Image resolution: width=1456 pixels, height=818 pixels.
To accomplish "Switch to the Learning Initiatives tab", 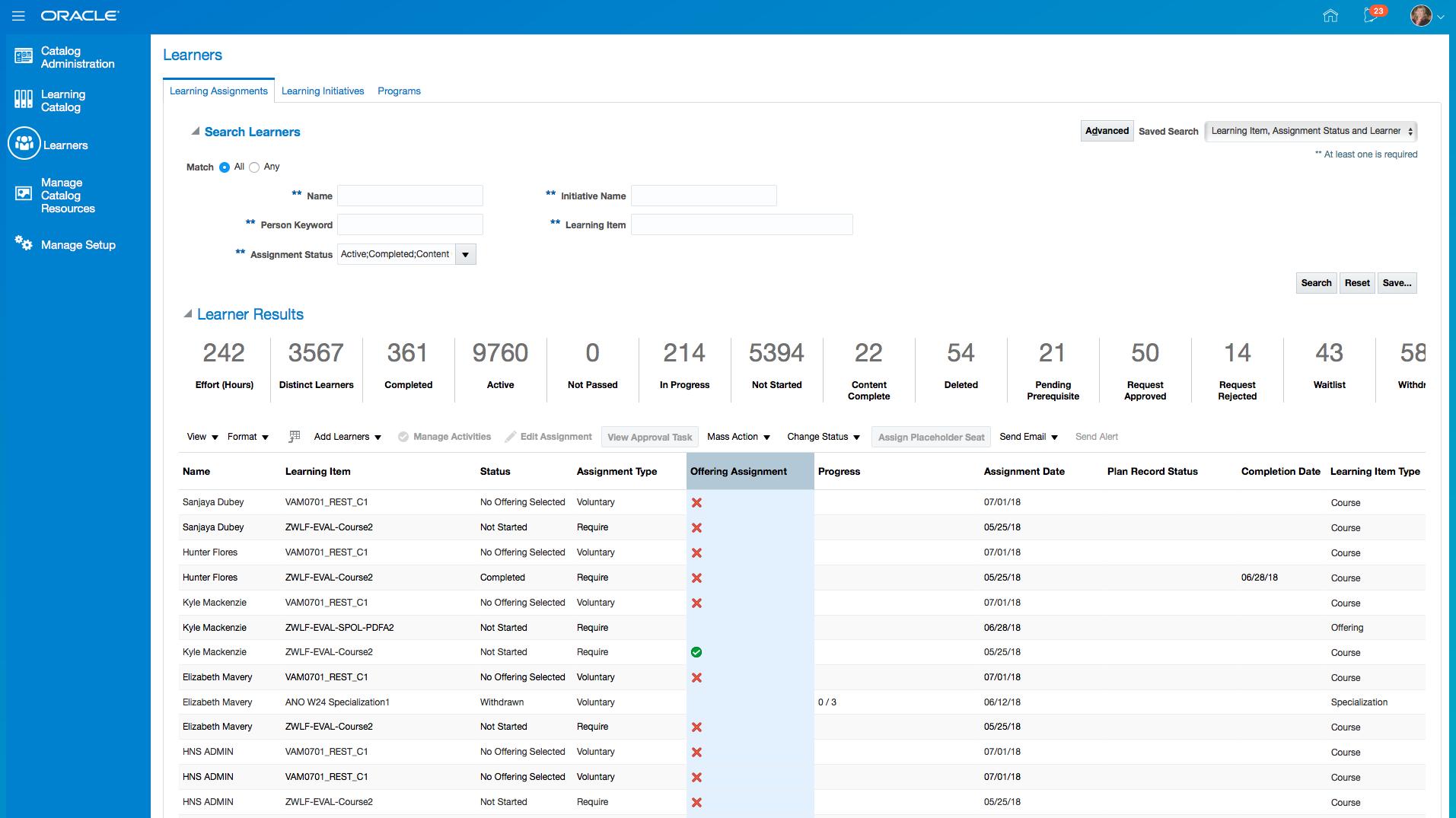I will [323, 91].
